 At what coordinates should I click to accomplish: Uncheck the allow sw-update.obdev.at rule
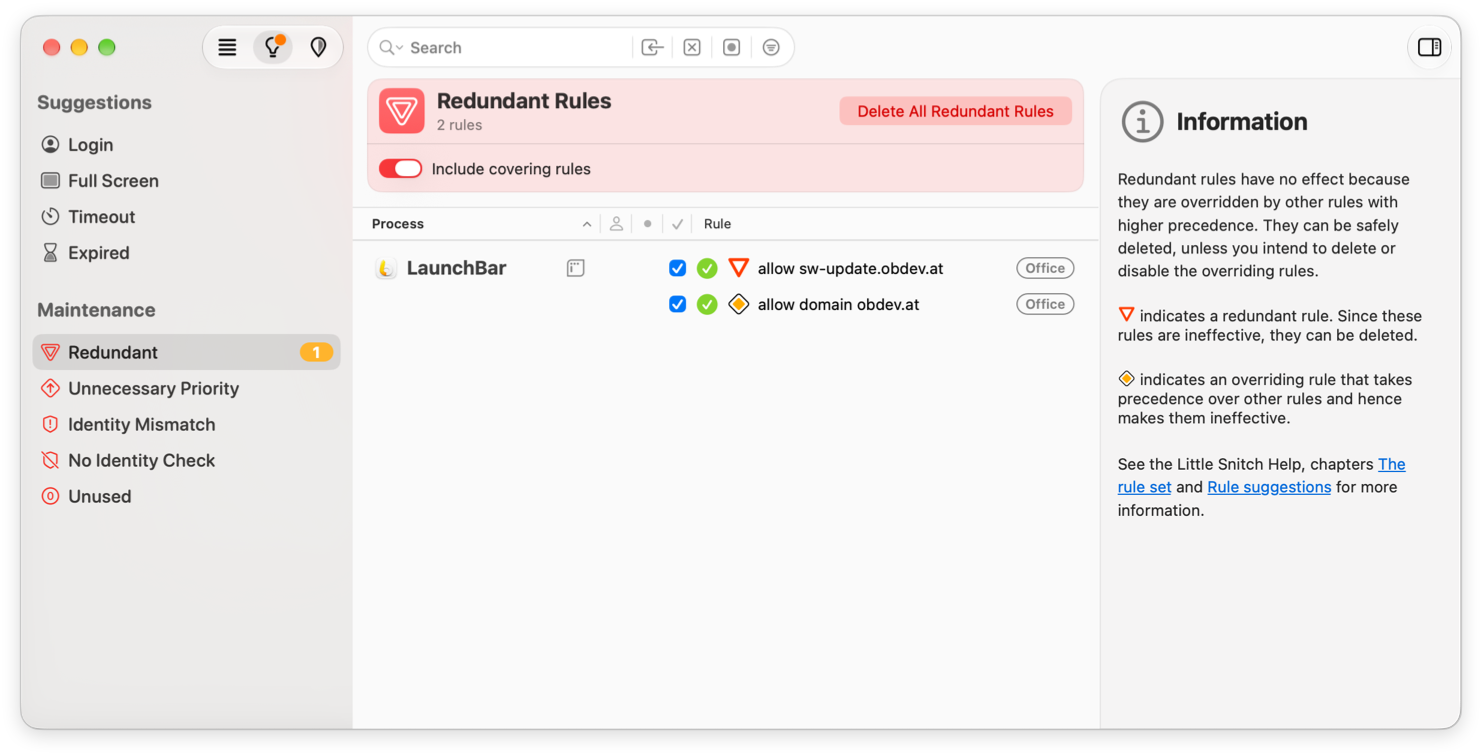(677, 268)
